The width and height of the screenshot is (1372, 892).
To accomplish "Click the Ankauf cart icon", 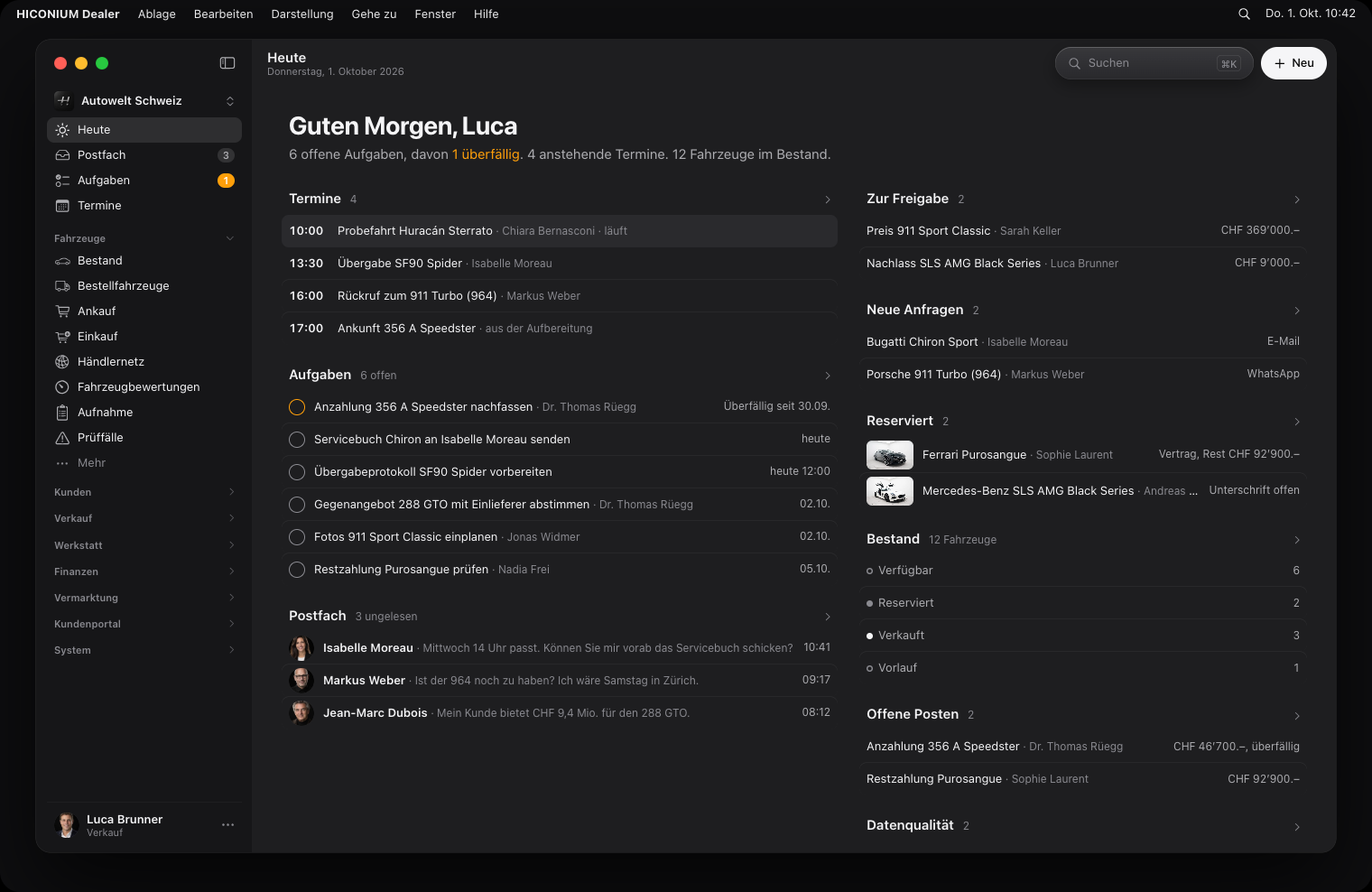I will pyautogui.click(x=62, y=311).
